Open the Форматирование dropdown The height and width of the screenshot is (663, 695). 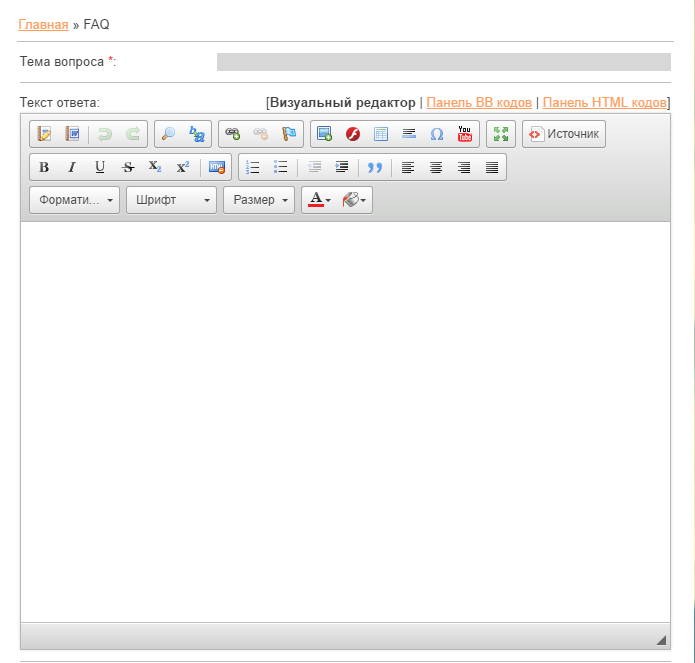75,200
